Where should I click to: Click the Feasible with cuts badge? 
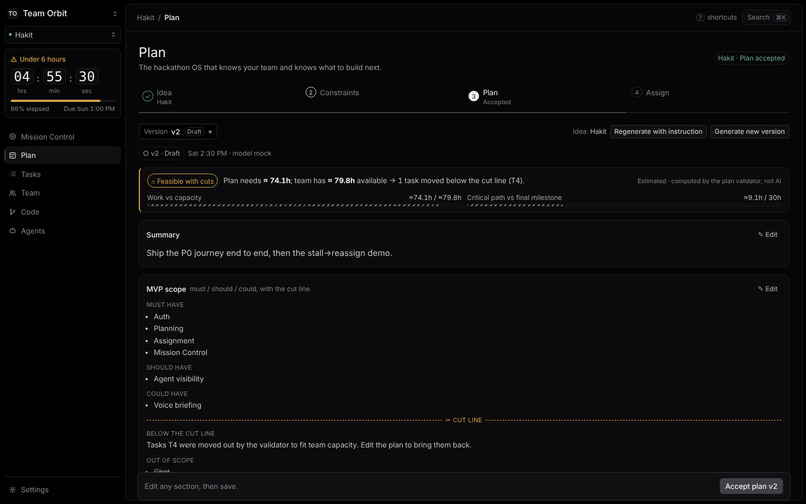182,181
